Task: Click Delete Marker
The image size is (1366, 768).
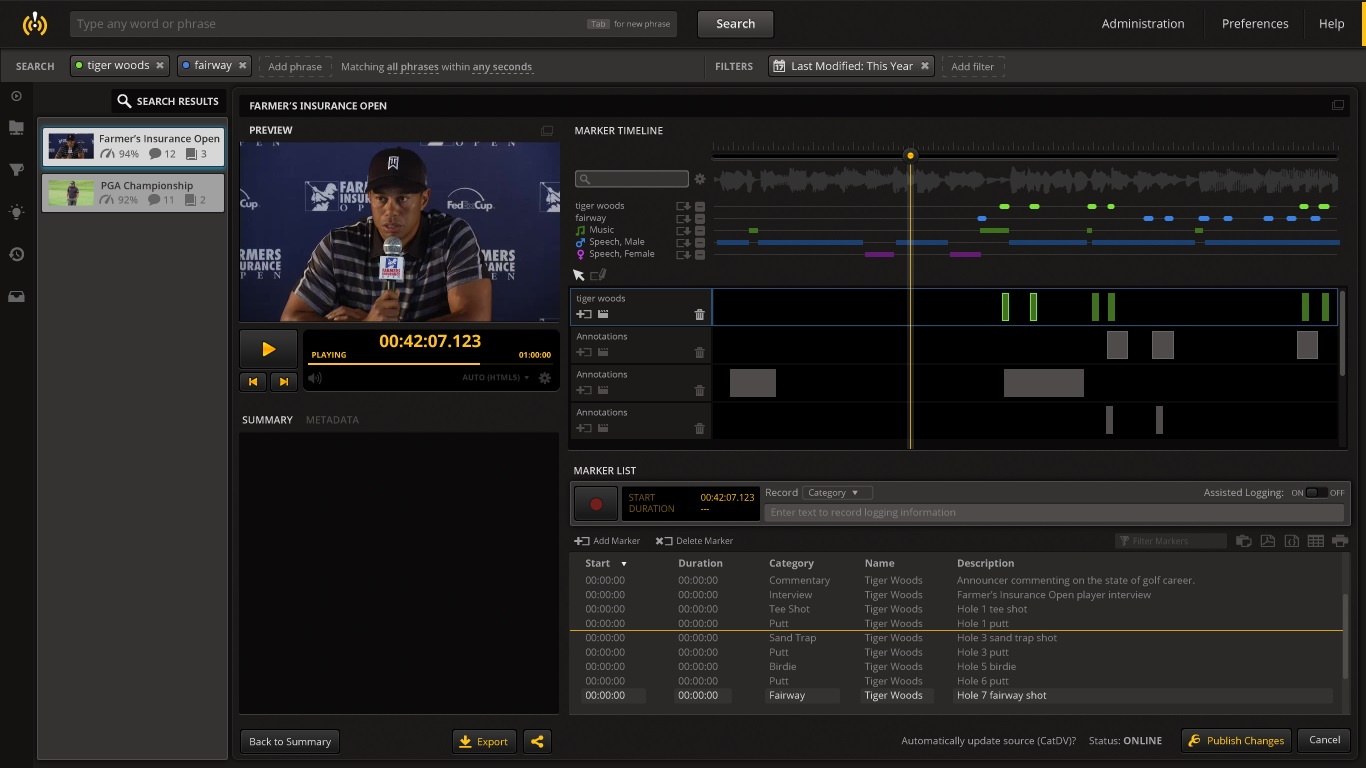Action: (x=694, y=541)
